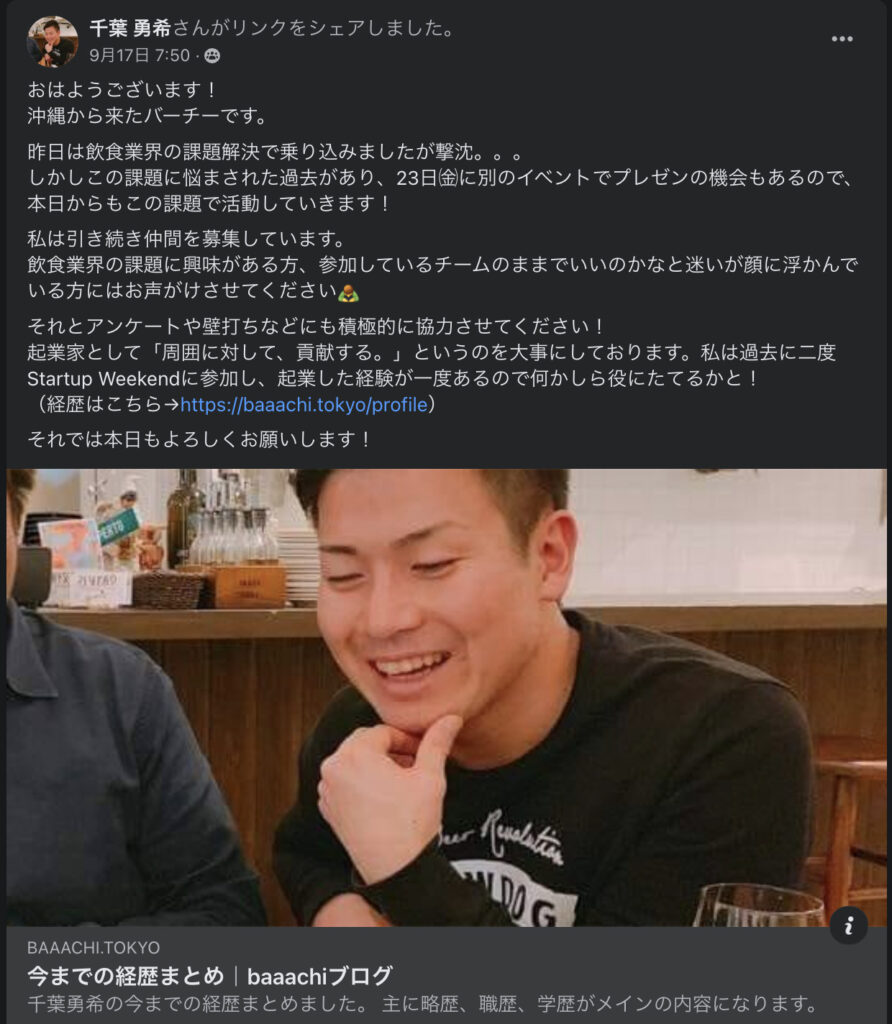
Task: Open the large link preview photo
Action: [447, 697]
